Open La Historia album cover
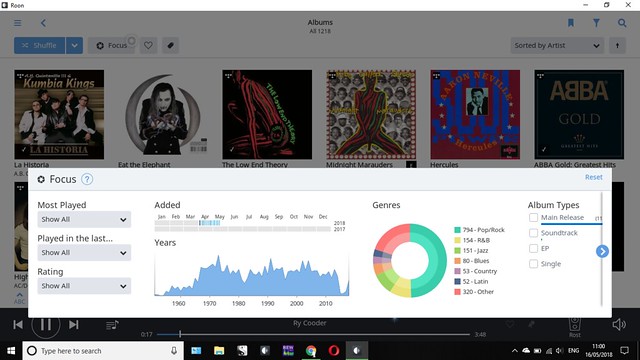640x360 pixels. pyautogui.click(x=59, y=114)
